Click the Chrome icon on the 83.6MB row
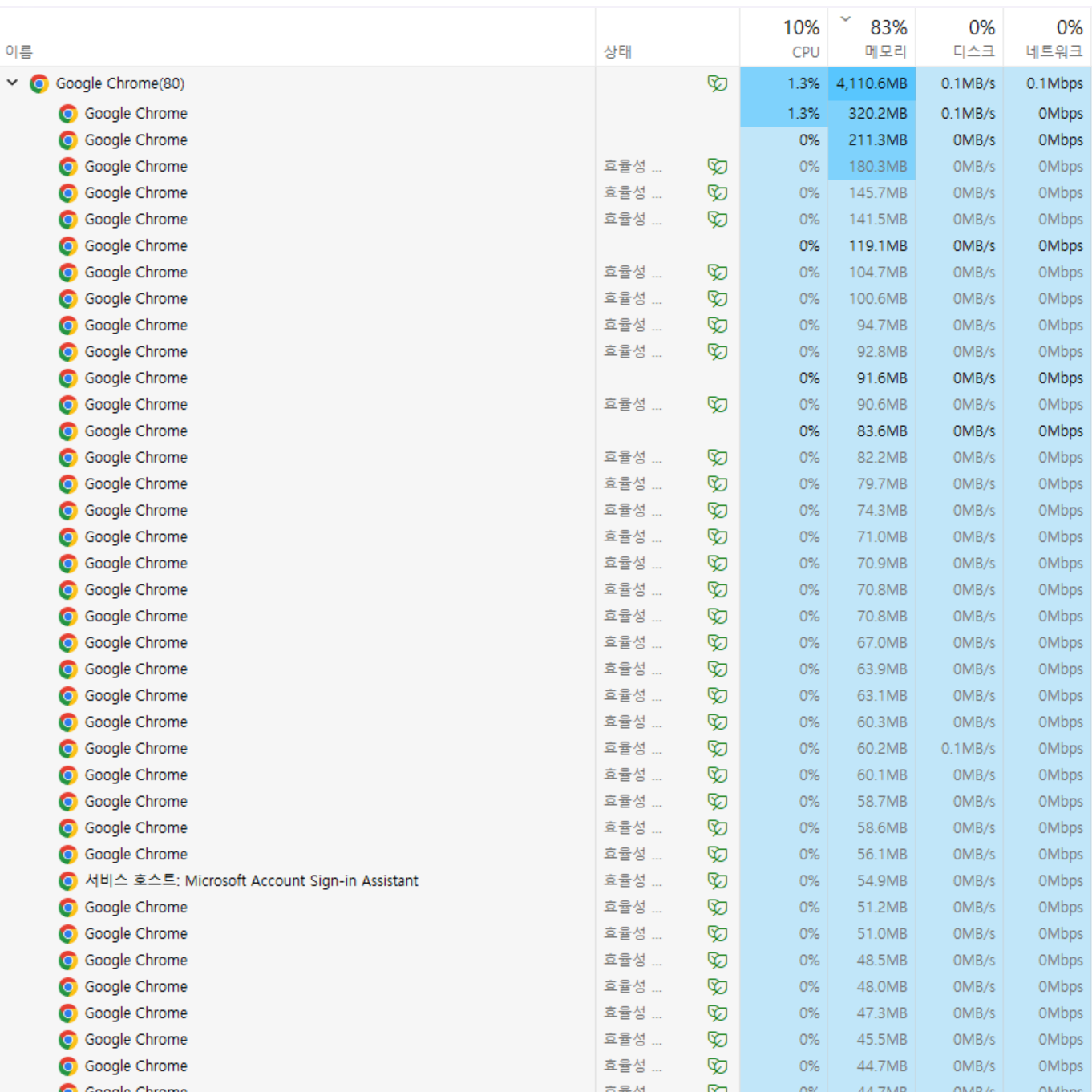This screenshot has width=1092, height=1092. click(68, 431)
